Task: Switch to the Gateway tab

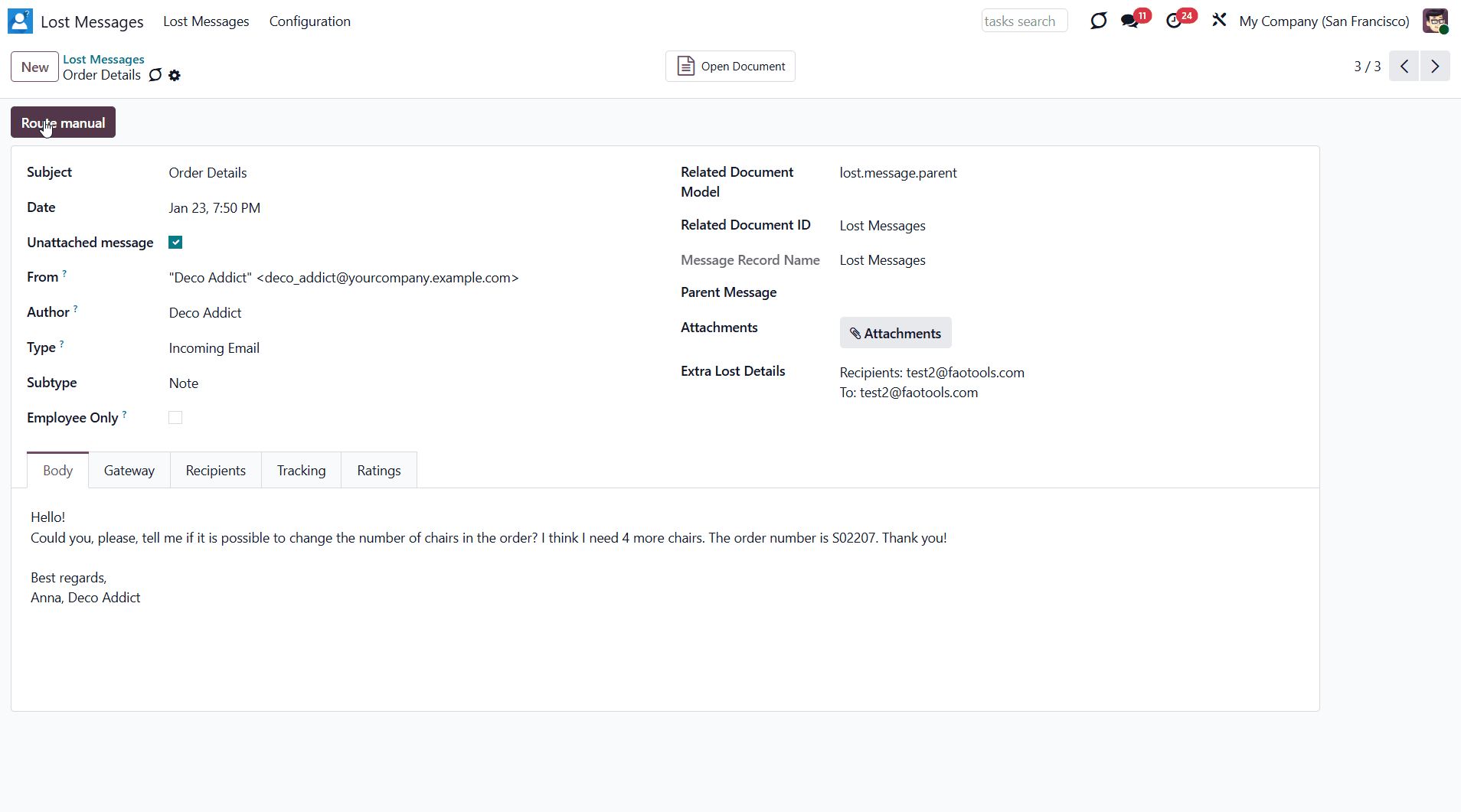Action: coord(129,471)
